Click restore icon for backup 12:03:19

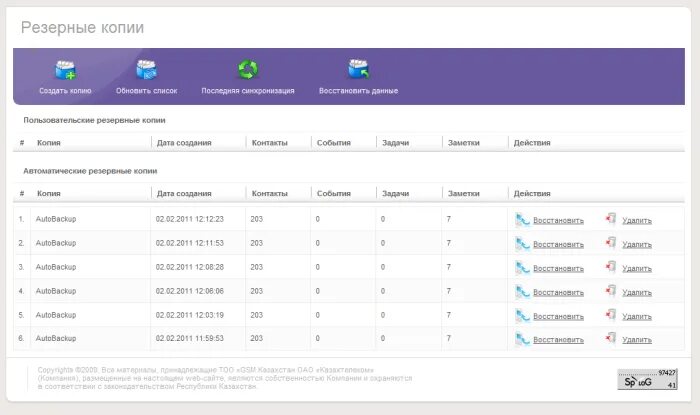(522, 315)
